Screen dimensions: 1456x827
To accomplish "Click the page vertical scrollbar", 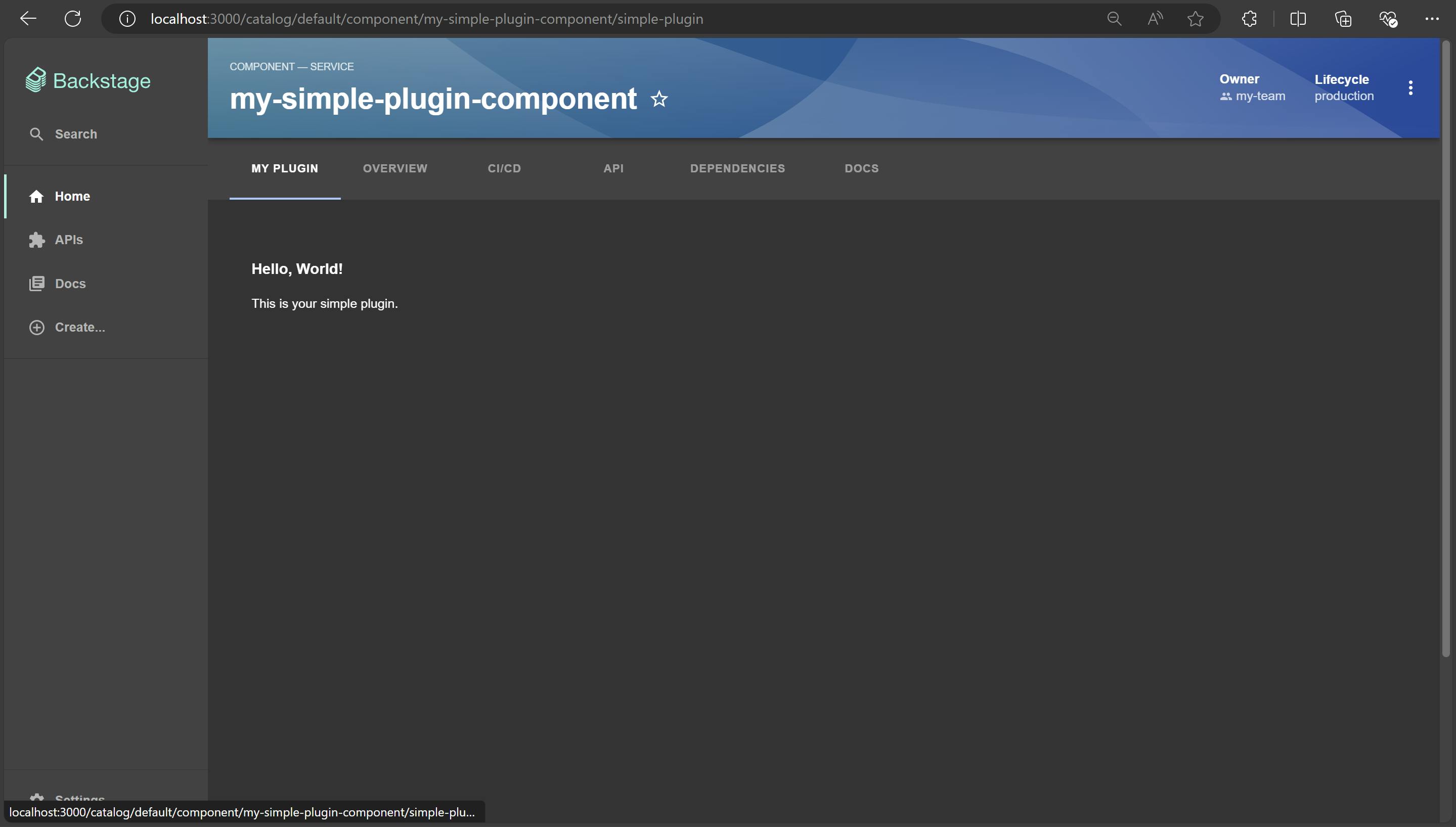I will (x=1446, y=348).
